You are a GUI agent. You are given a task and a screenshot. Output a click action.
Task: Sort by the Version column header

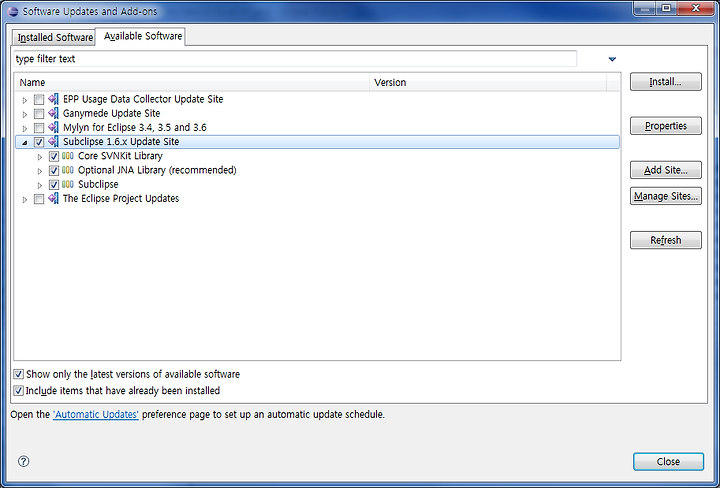point(488,83)
